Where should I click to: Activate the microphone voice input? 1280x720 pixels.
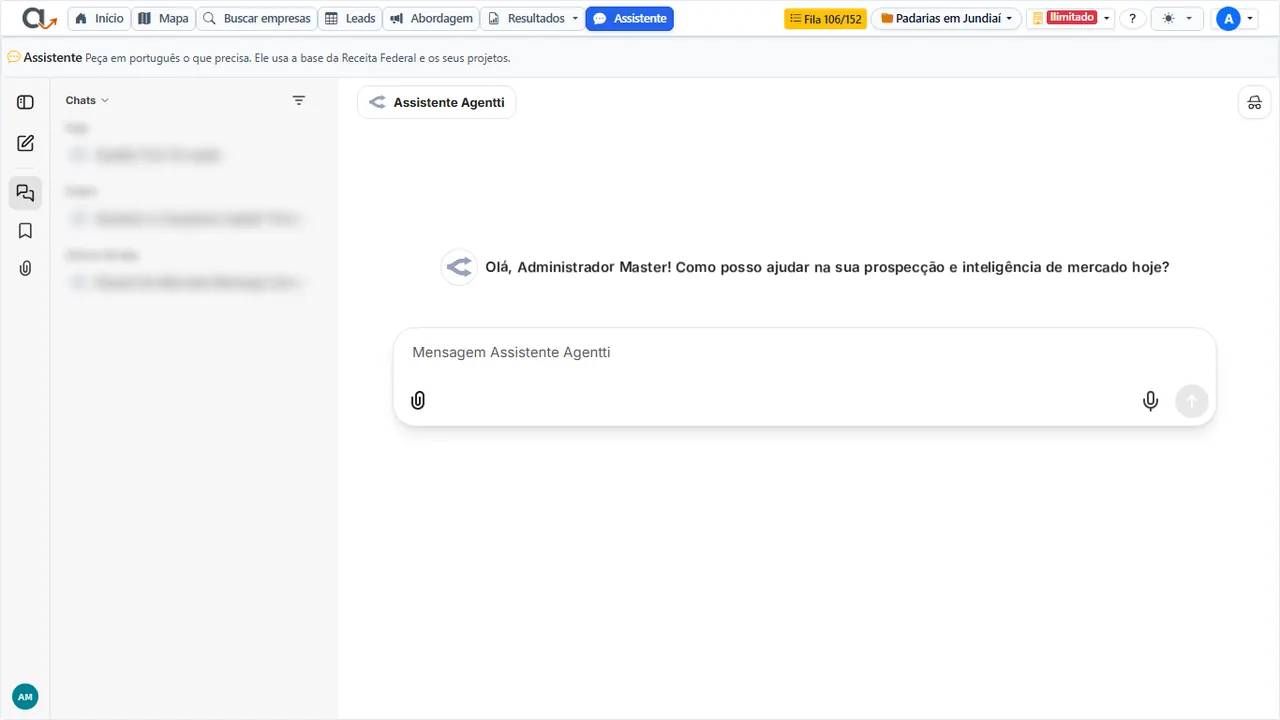(1151, 401)
